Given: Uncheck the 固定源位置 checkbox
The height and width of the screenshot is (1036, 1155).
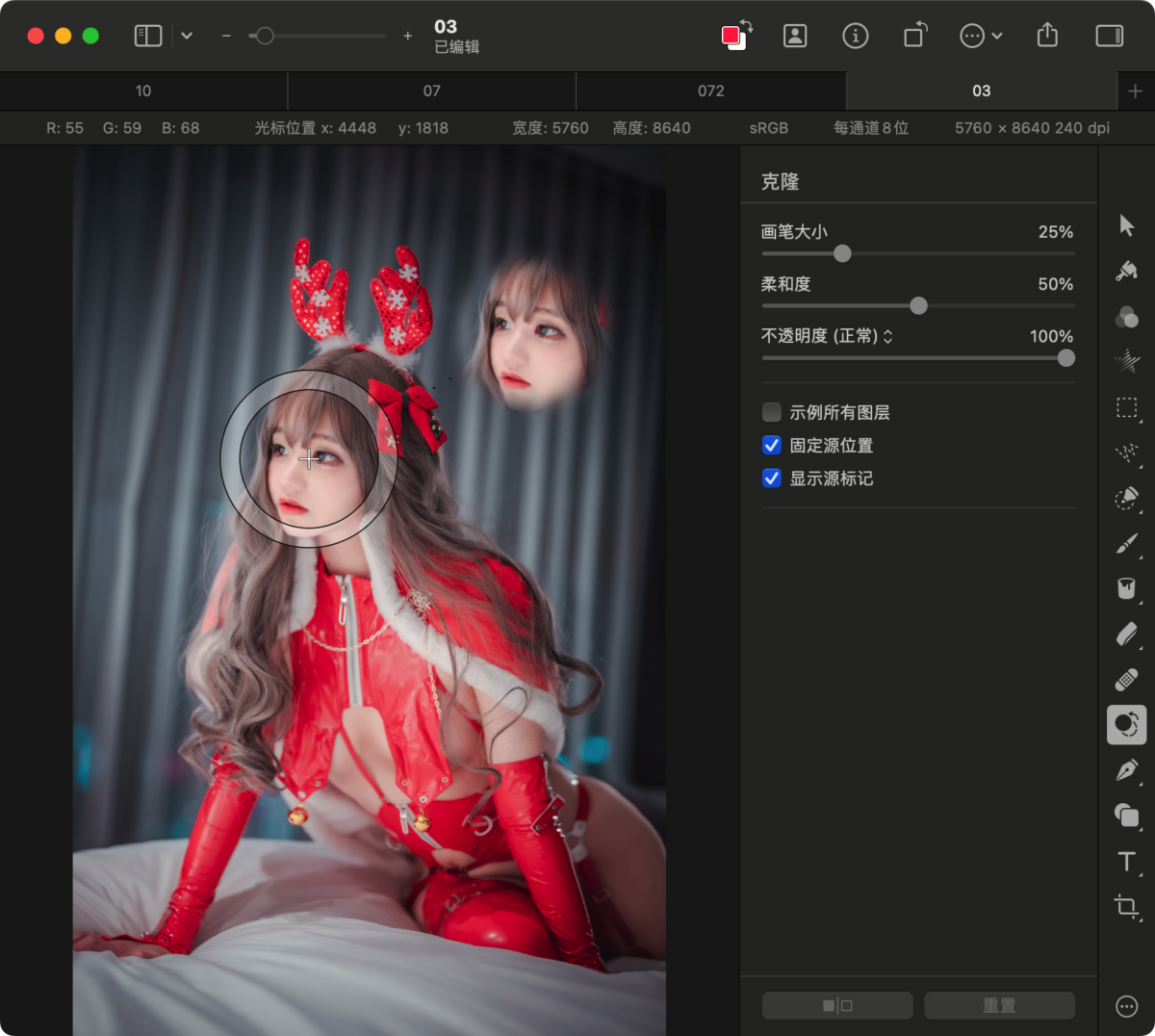Looking at the screenshot, I should 772,446.
